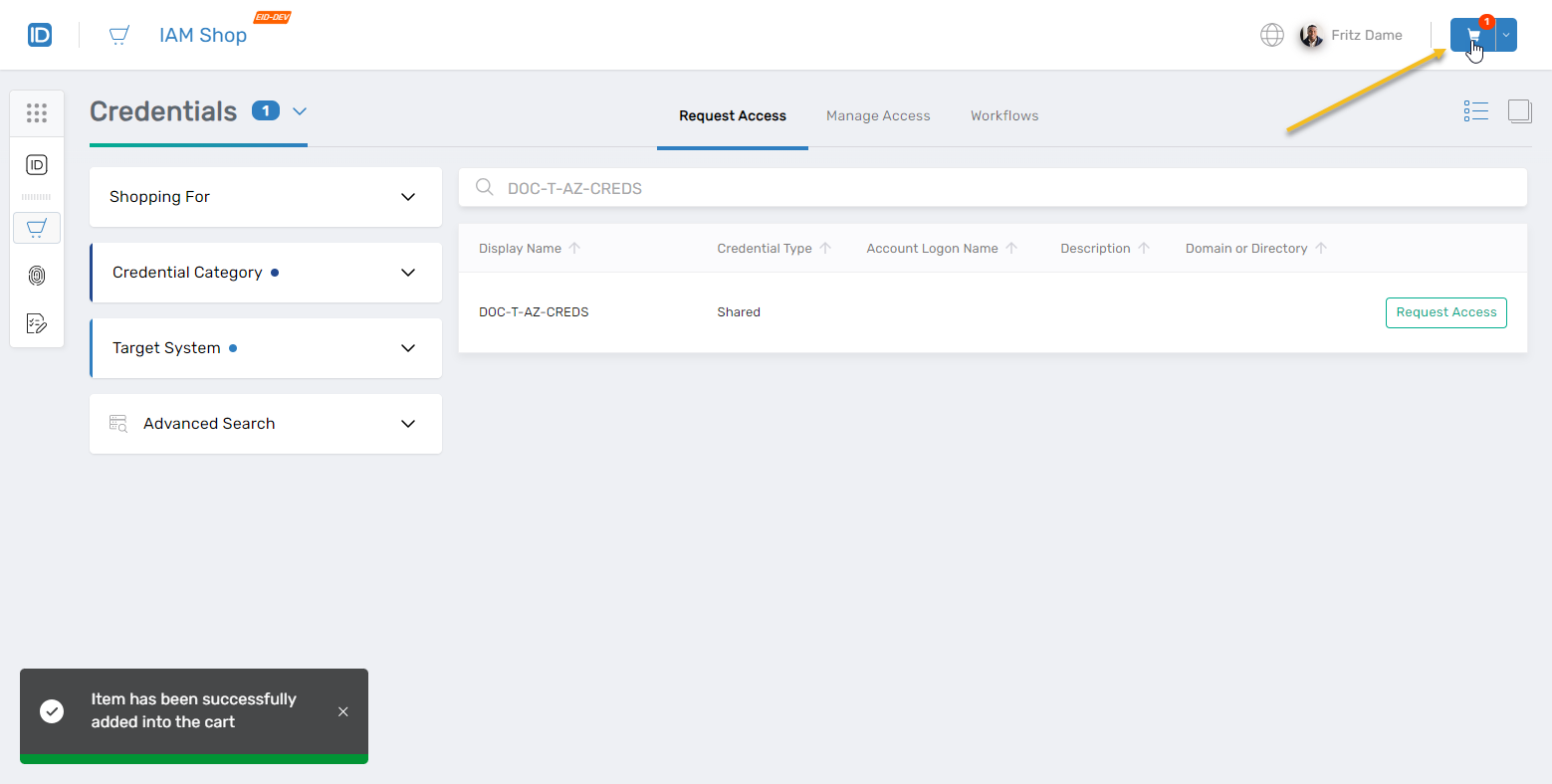
Task: Open the Credentials resource type dropdown
Action: tap(300, 111)
